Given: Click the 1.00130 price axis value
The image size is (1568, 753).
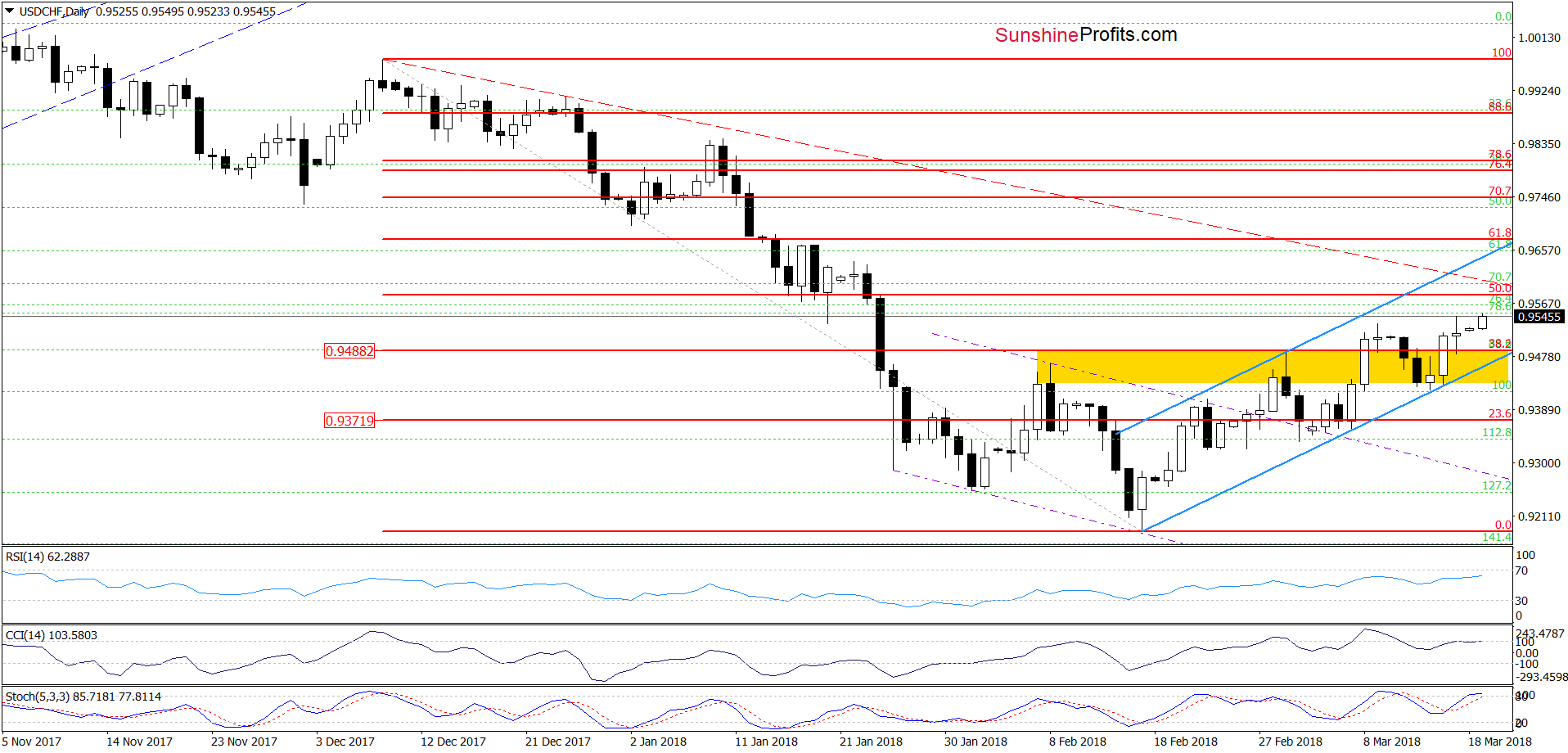Looking at the screenshot, I should tap(1539, 38).
